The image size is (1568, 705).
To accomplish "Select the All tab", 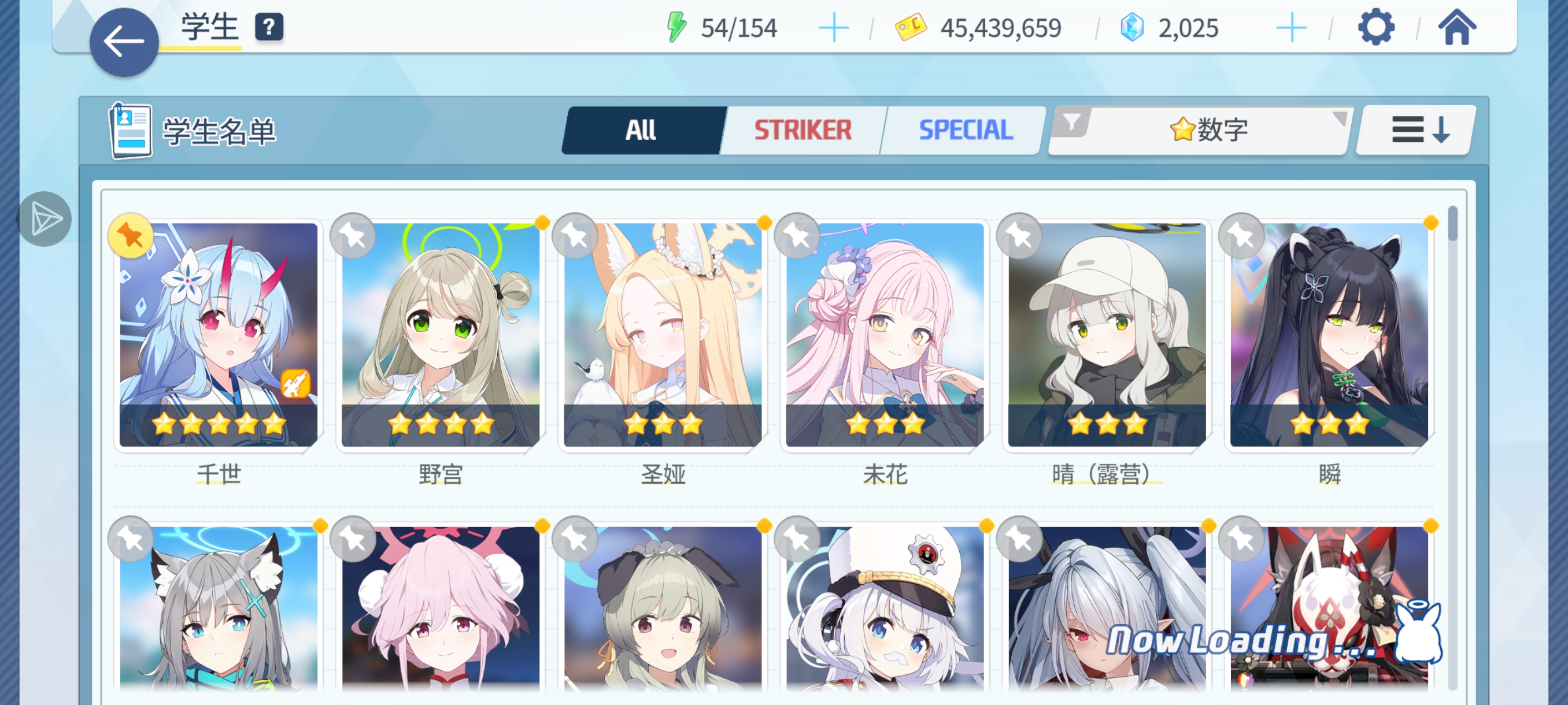I will [x=642, y=130].
